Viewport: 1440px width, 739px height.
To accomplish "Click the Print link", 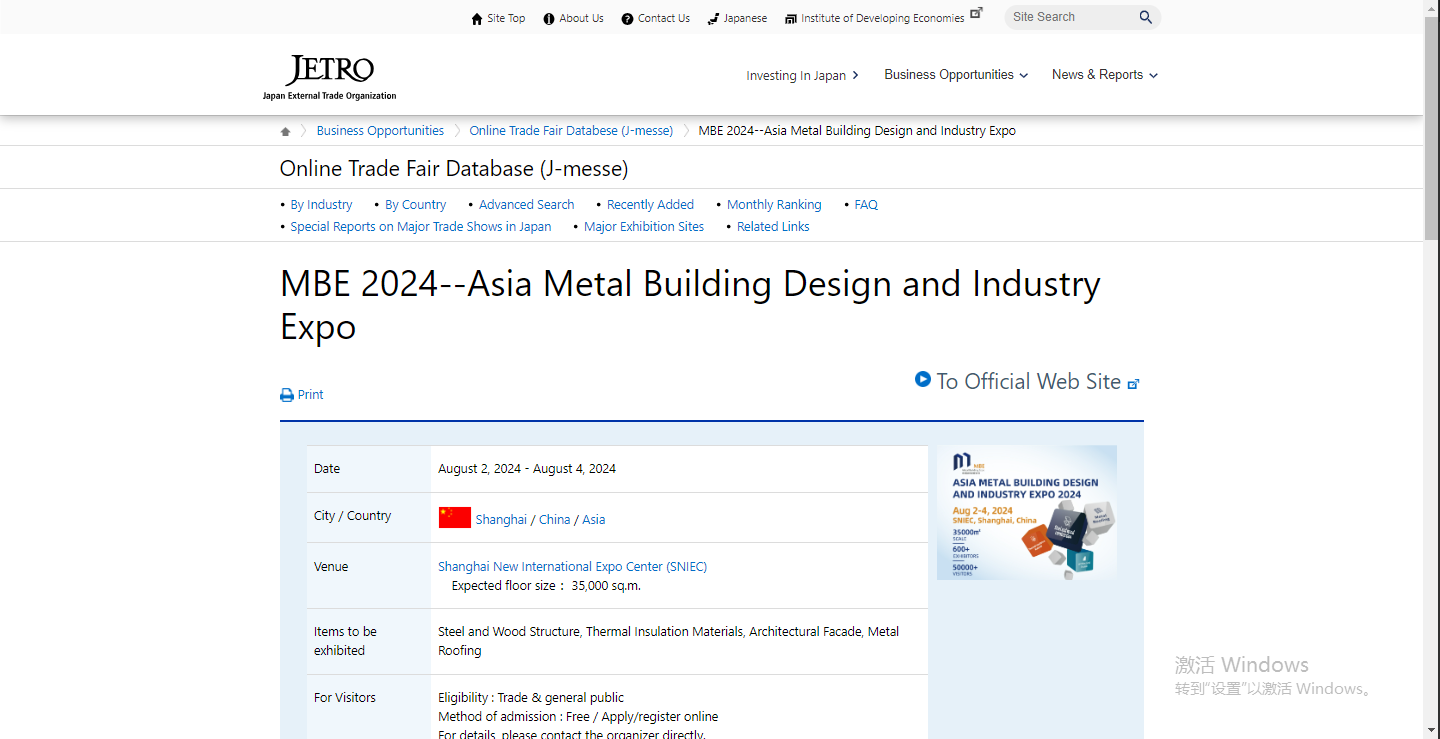I will [310, 395].
